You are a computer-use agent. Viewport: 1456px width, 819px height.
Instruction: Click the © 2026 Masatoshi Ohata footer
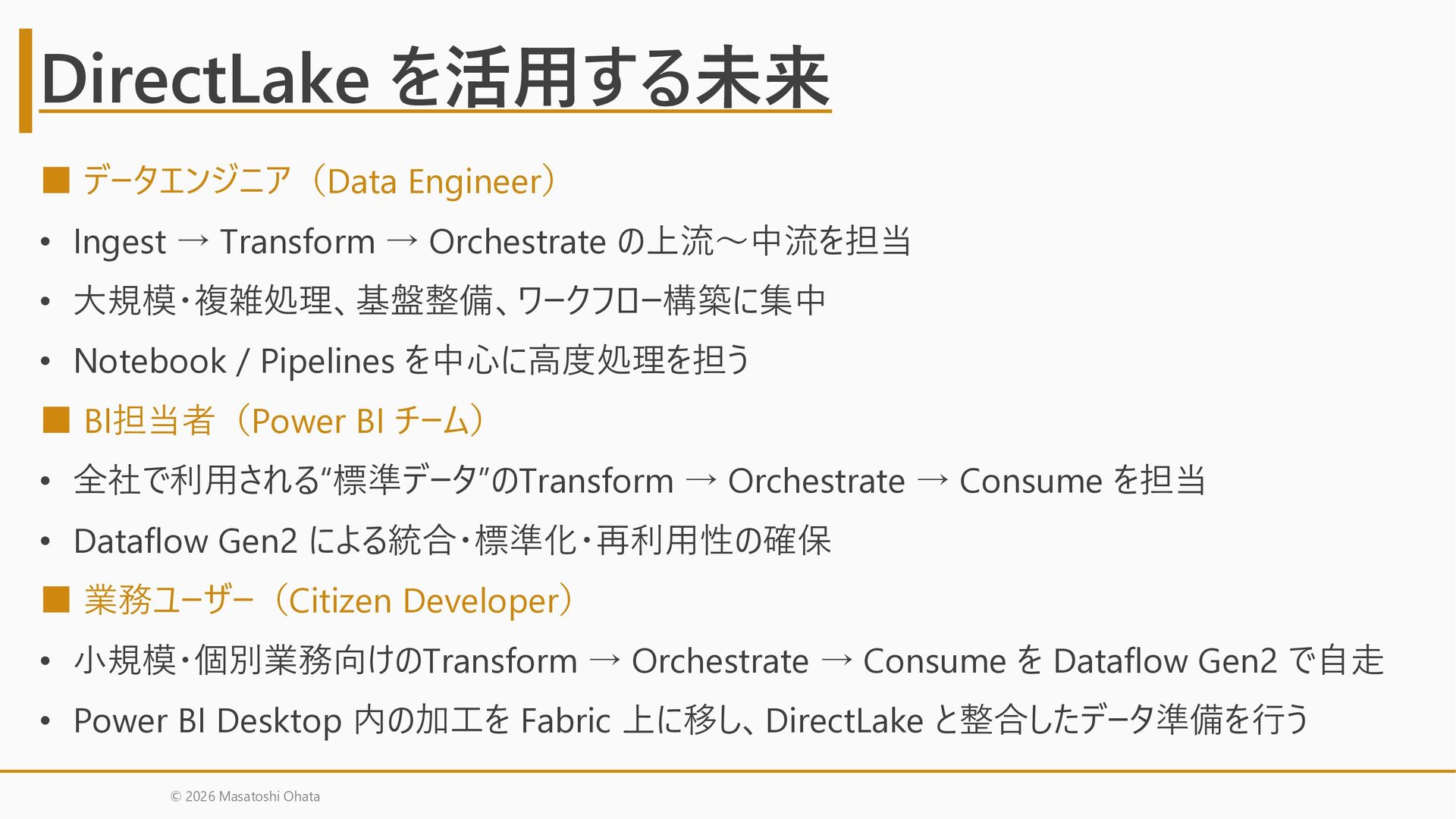(245, 796)
